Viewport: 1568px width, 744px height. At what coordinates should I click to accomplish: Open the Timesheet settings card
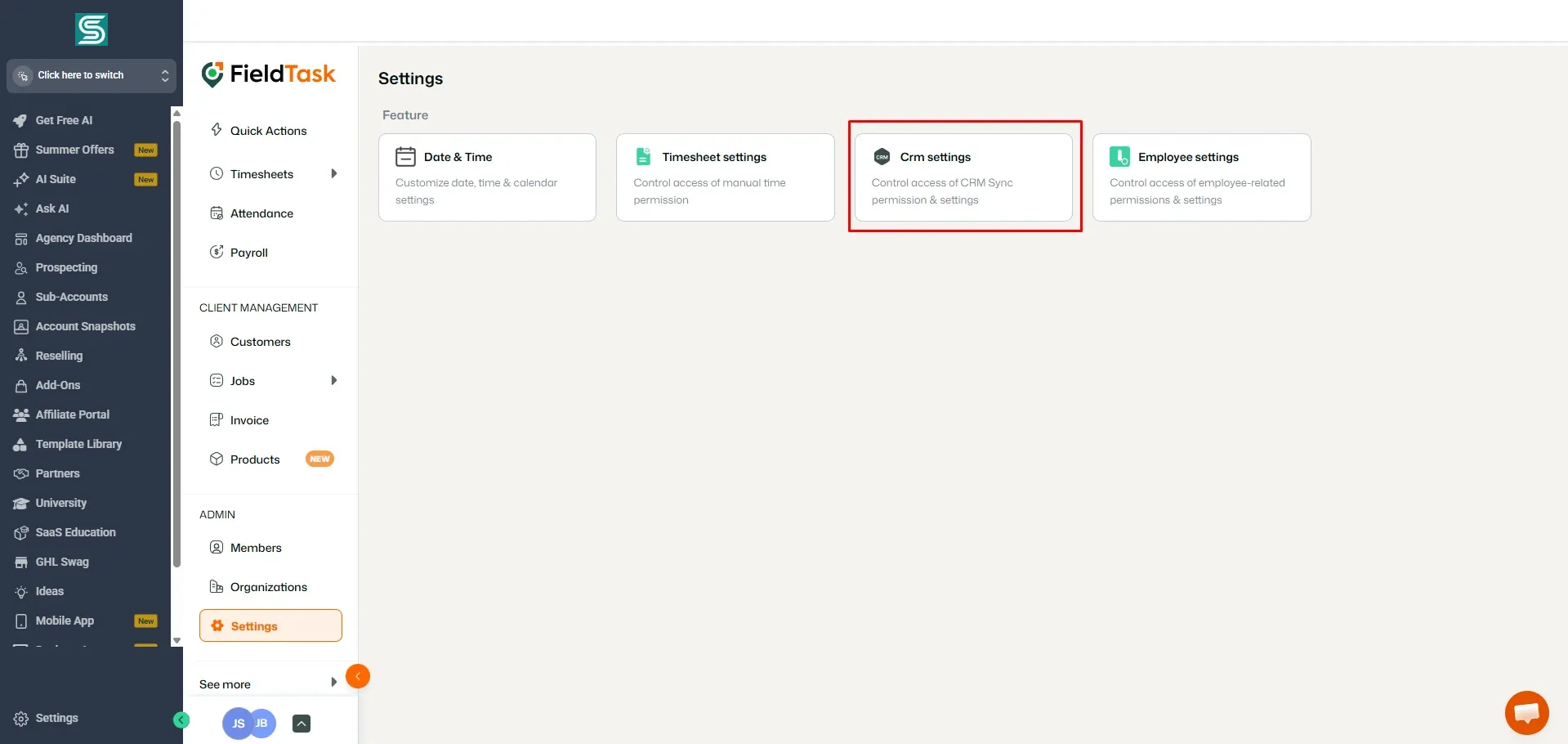[x=726, y=177]
